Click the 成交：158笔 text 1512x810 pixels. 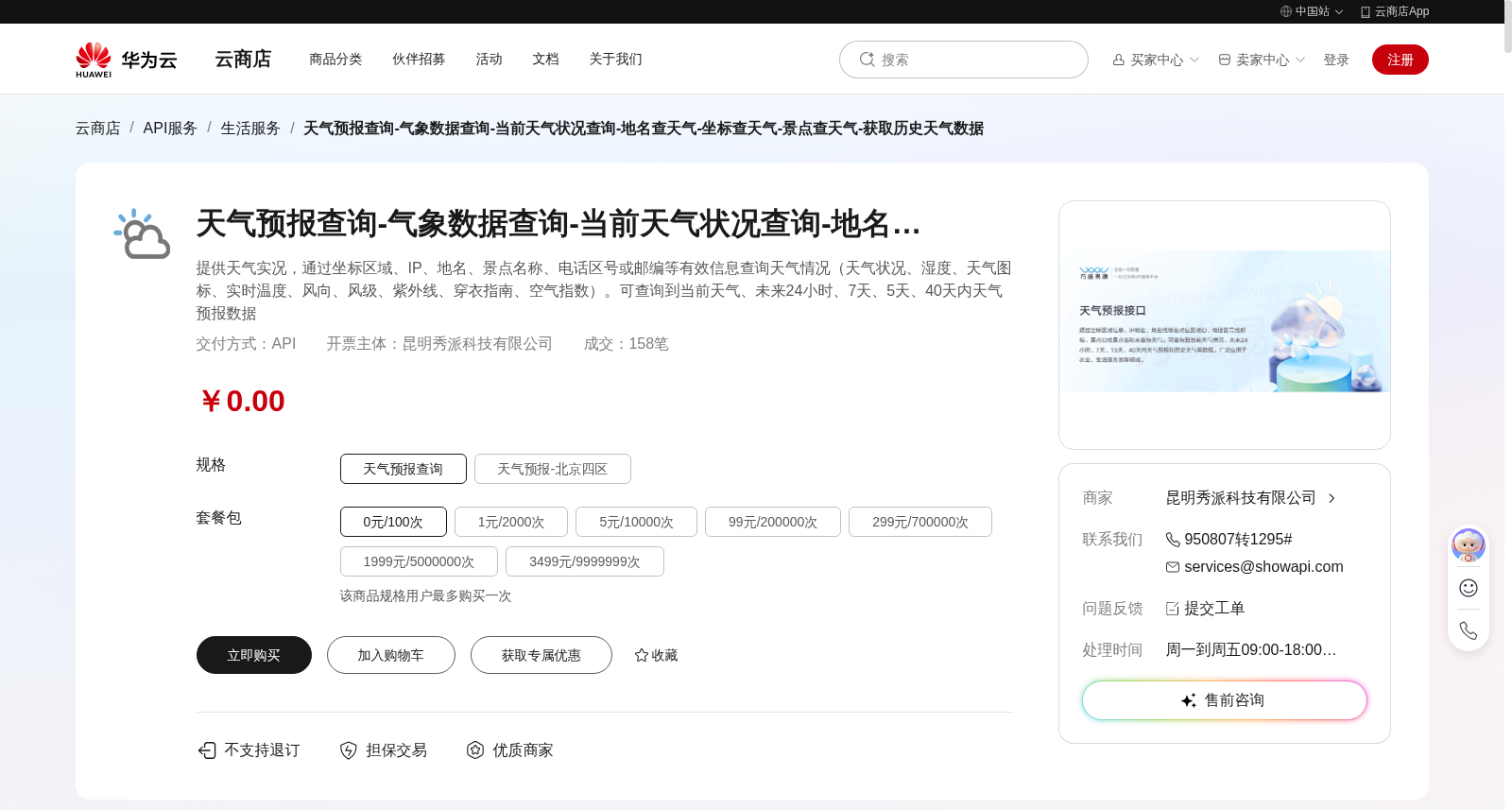tap(627, 344)
